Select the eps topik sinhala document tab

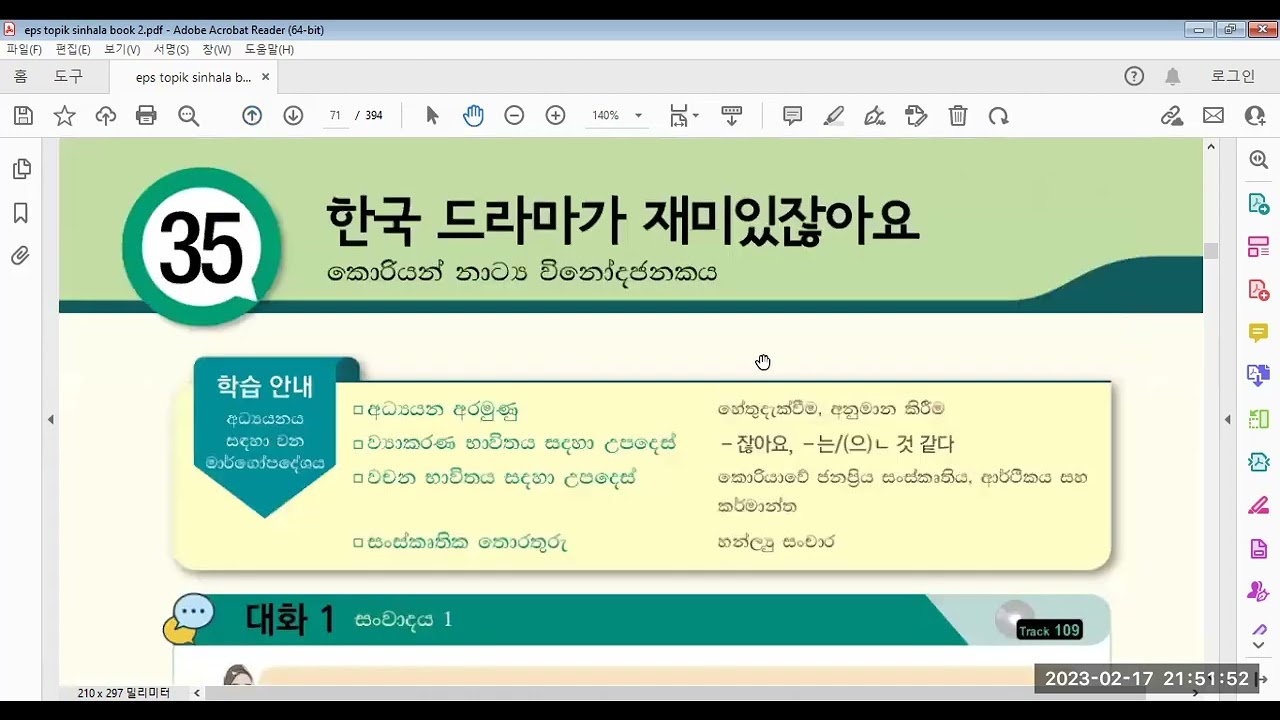point(193,77)
